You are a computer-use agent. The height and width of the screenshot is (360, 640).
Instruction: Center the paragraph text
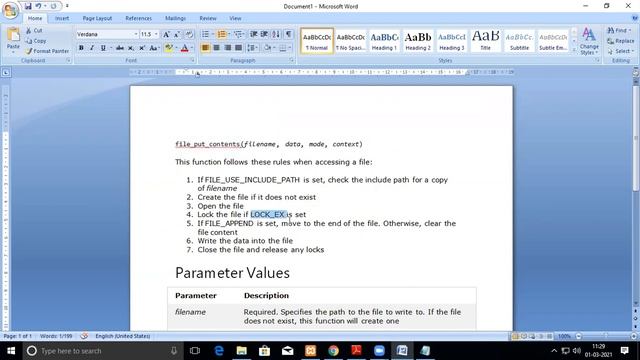216,48
